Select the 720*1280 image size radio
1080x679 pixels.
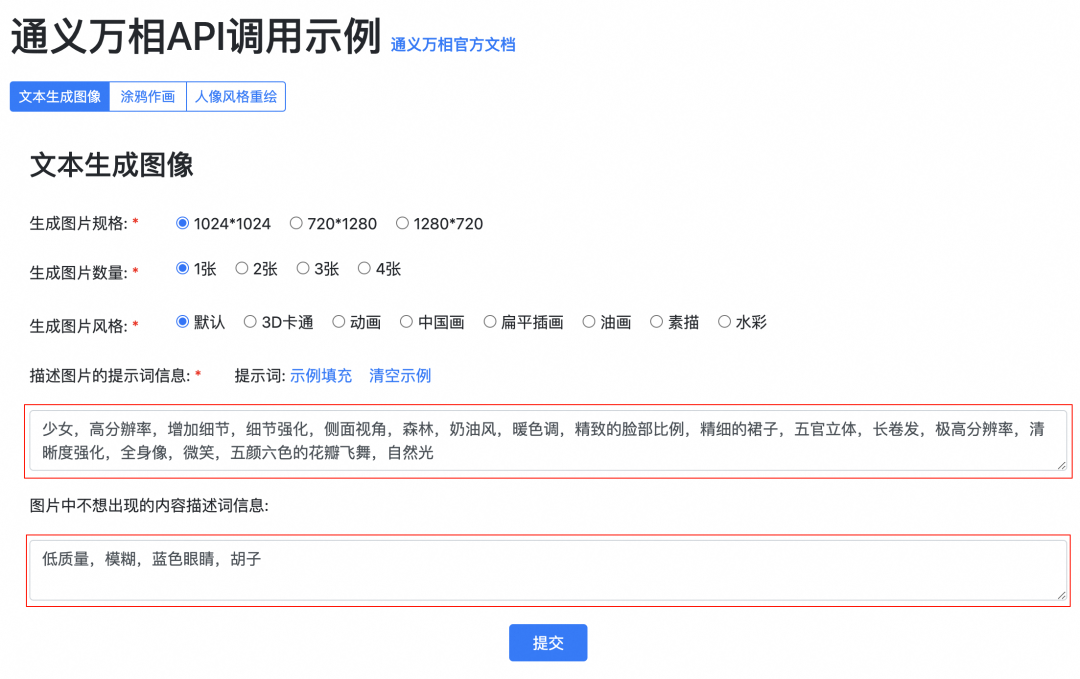296,223
